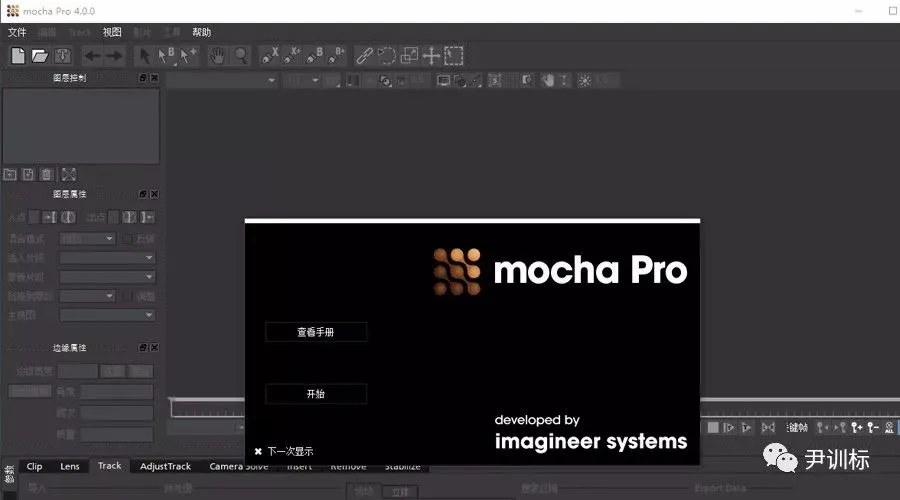Screen dimensions: 900x500
Task: Select the add X-spline (X+) tool
Action: coord(292,56)
